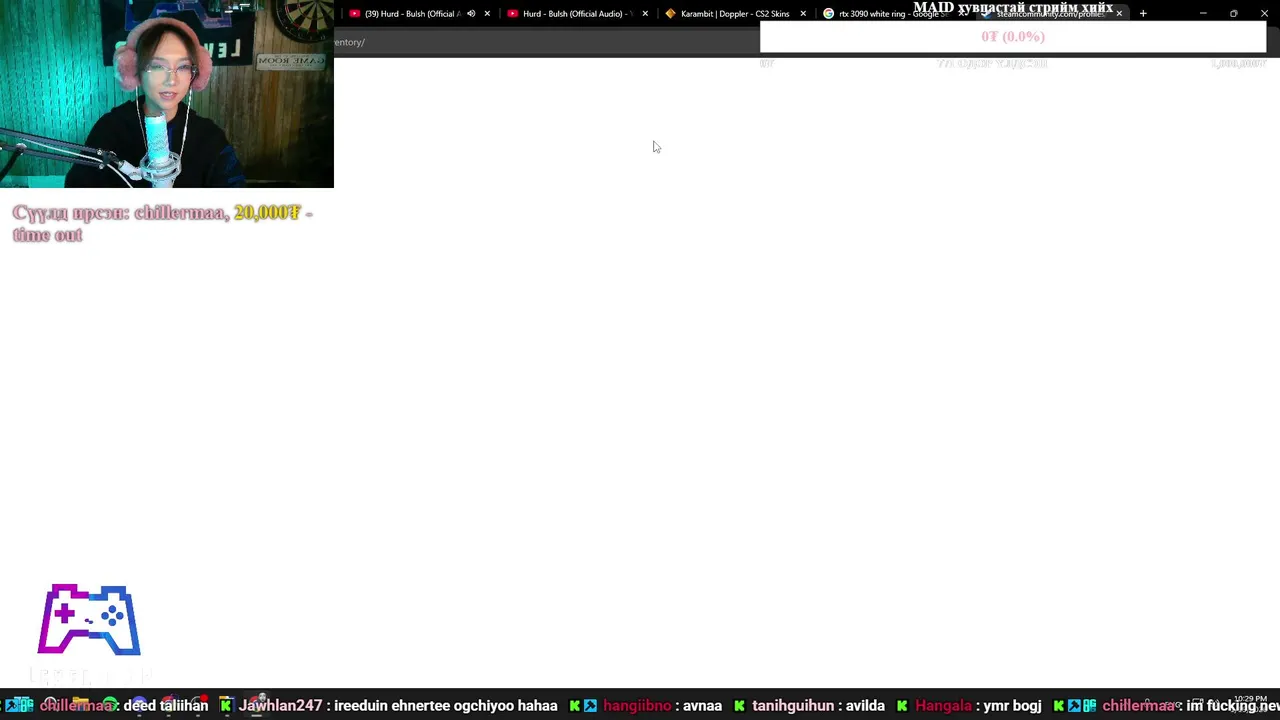
Task: Close the steamcommunity.com tab
Action: pyautogui.click(x=1119, y=14)
